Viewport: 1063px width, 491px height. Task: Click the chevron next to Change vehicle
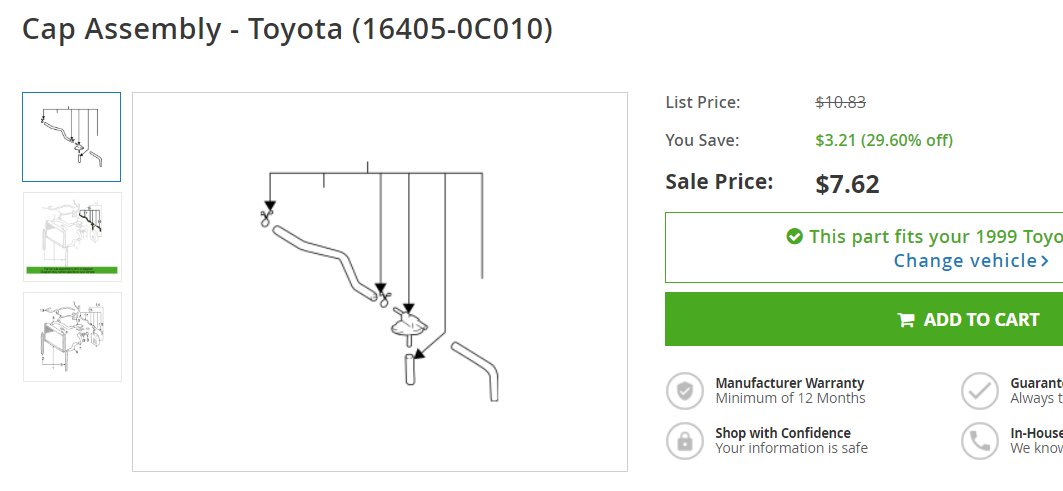click(1045, 260)
